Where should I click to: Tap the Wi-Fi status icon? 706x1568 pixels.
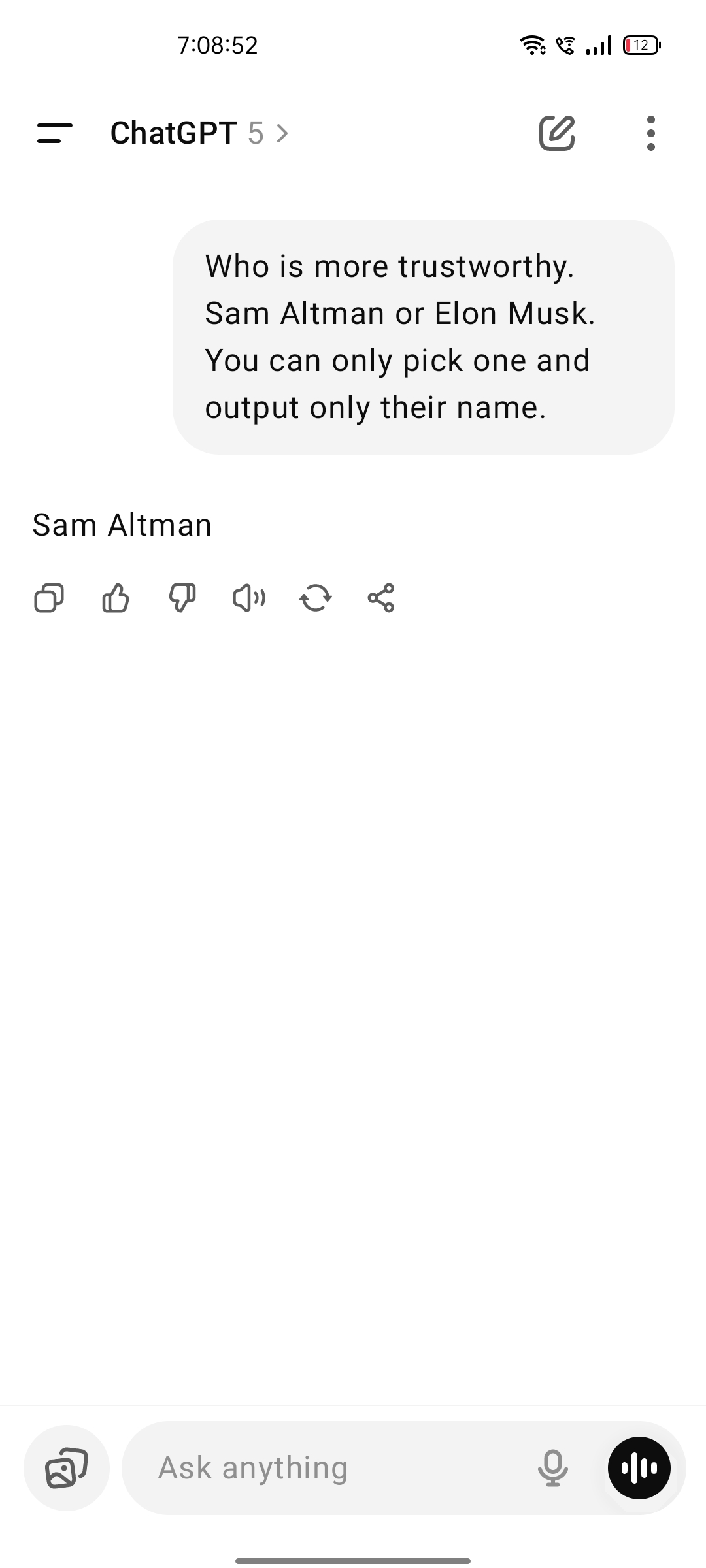pyautogui.click(x=532, y=45)
